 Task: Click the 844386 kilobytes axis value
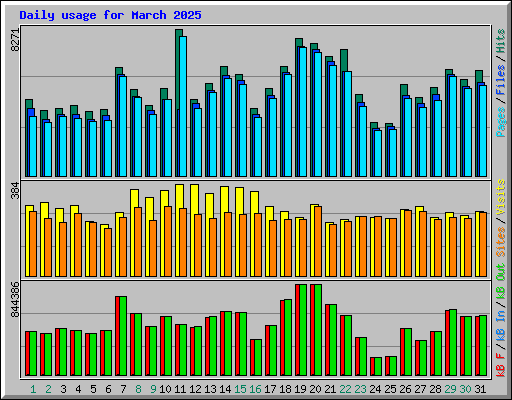click(x=15, y=299)
